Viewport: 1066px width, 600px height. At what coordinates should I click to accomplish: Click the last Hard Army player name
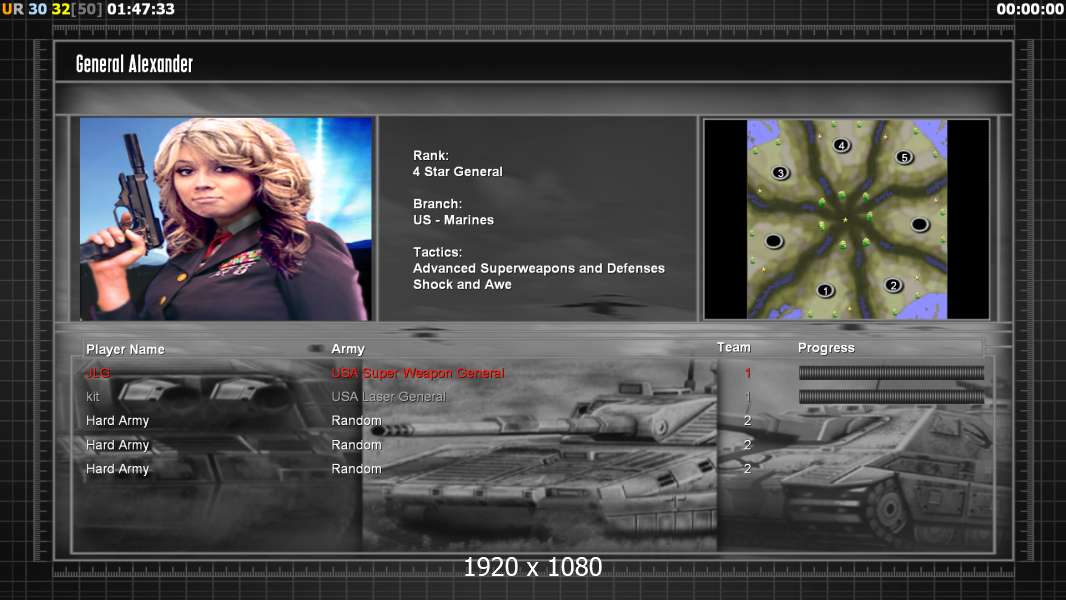click(x=117, y=469)
